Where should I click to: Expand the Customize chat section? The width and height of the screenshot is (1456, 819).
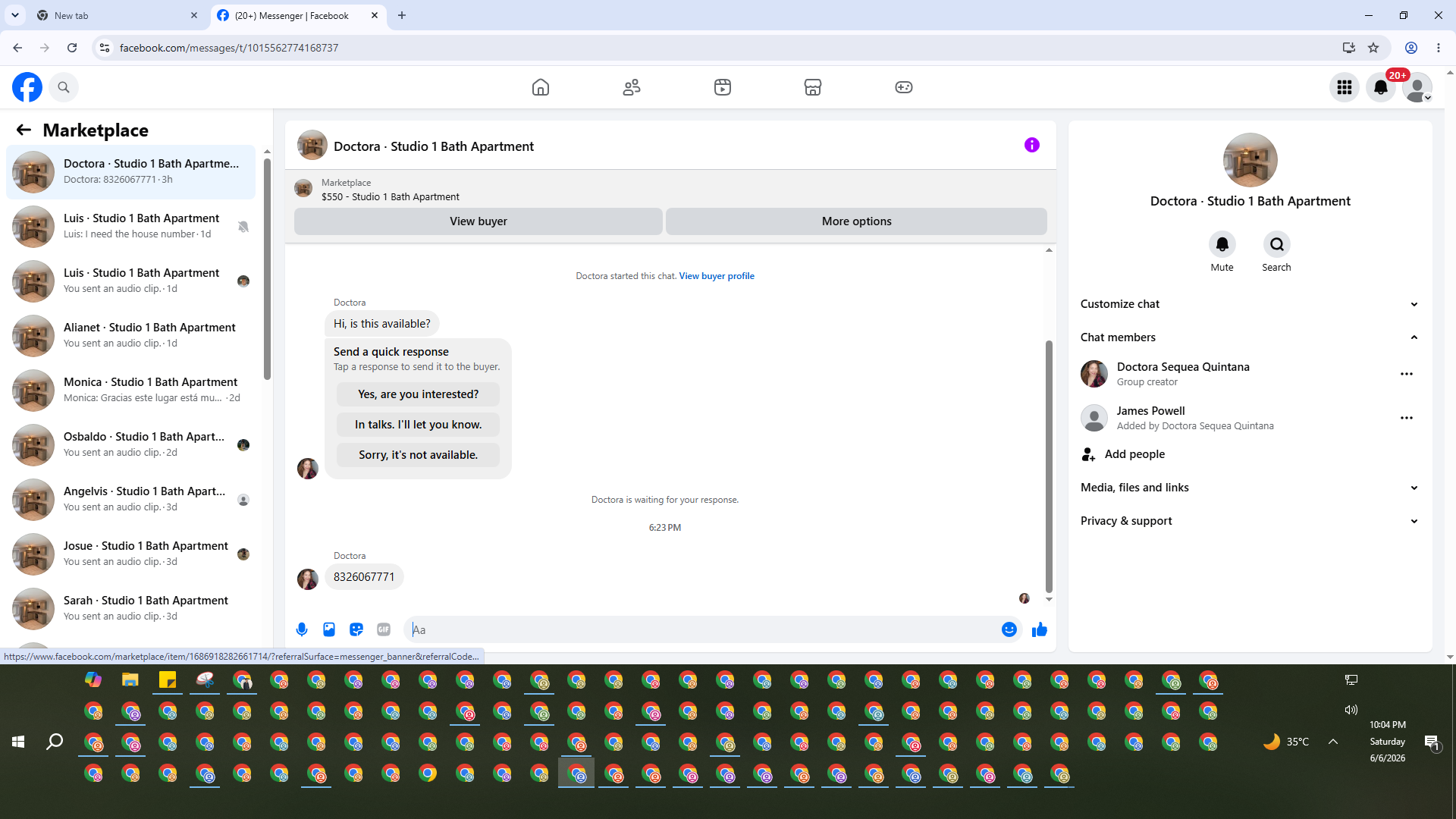1250,304
